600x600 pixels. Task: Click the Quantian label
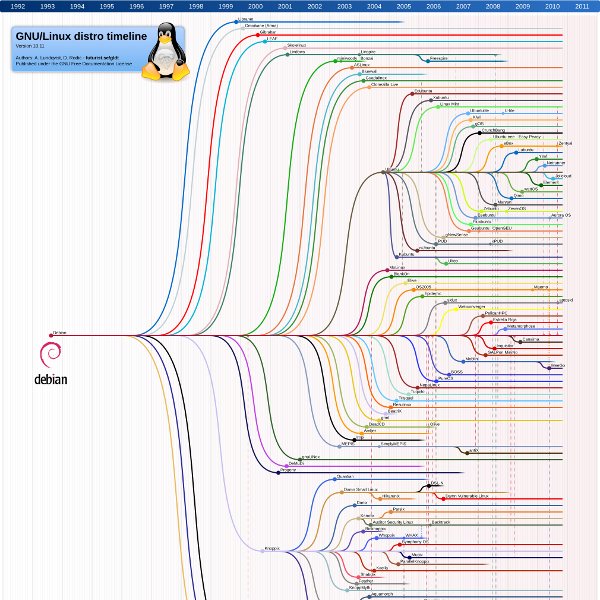(x=345, y=476)
